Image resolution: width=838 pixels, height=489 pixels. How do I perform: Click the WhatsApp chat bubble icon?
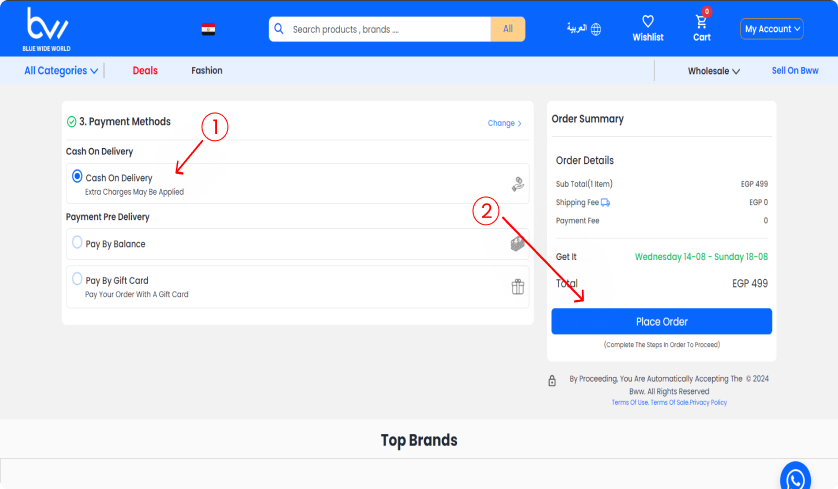click(x=795, y=477)
